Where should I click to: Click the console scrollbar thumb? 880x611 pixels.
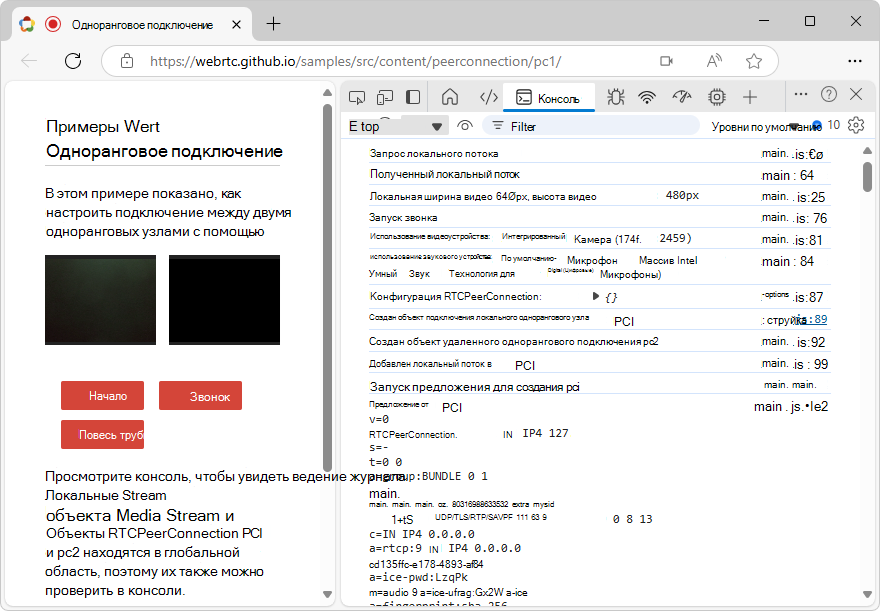[867, 177]
